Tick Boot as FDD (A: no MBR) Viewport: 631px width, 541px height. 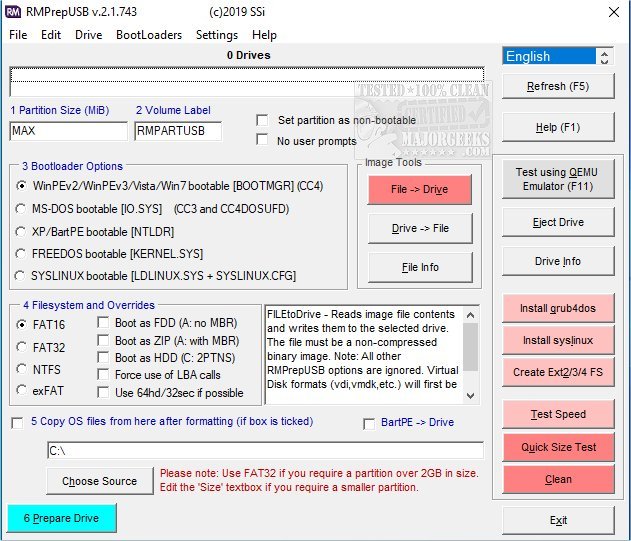tap(103, 322)
